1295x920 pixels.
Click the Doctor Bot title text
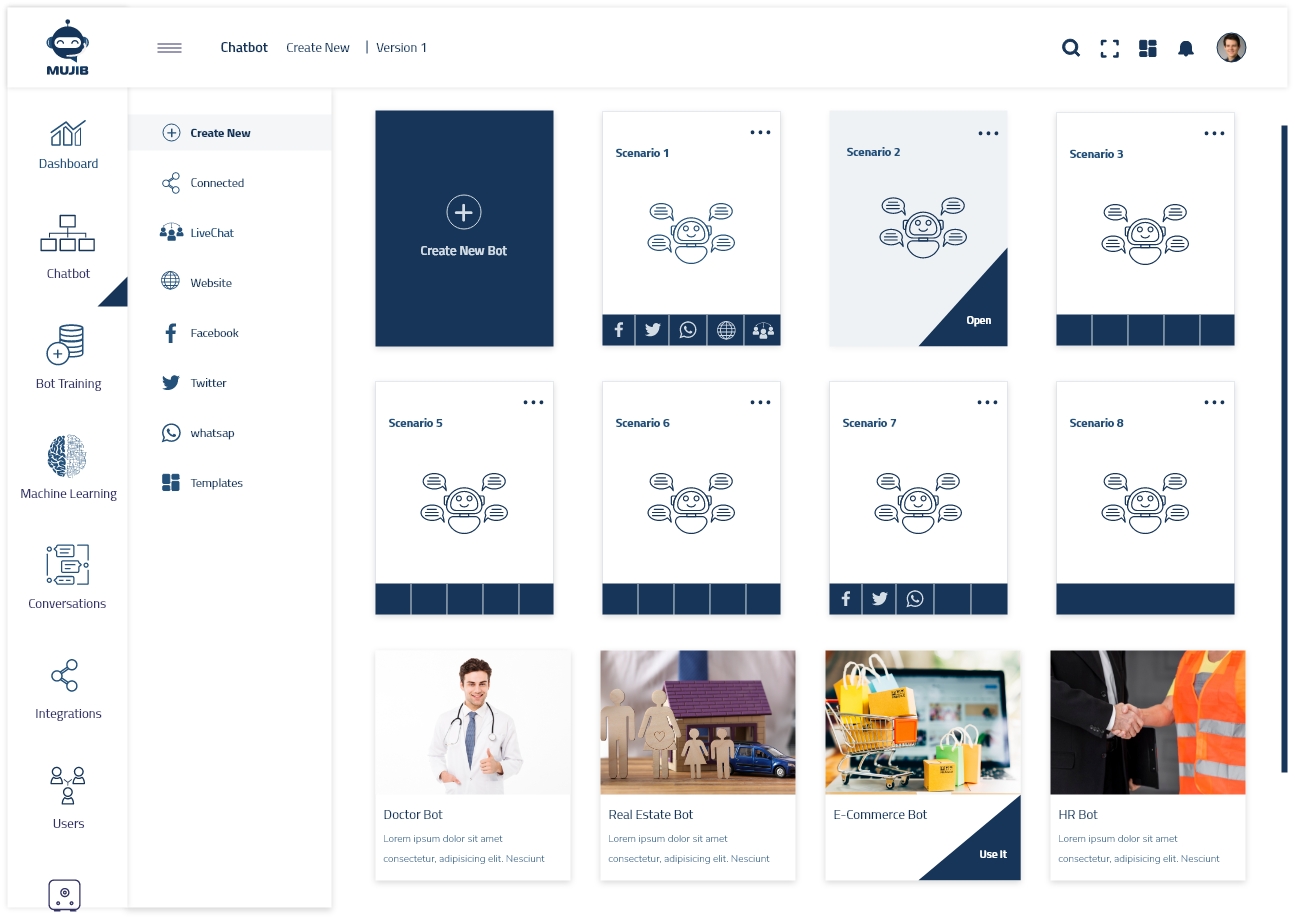413,815
